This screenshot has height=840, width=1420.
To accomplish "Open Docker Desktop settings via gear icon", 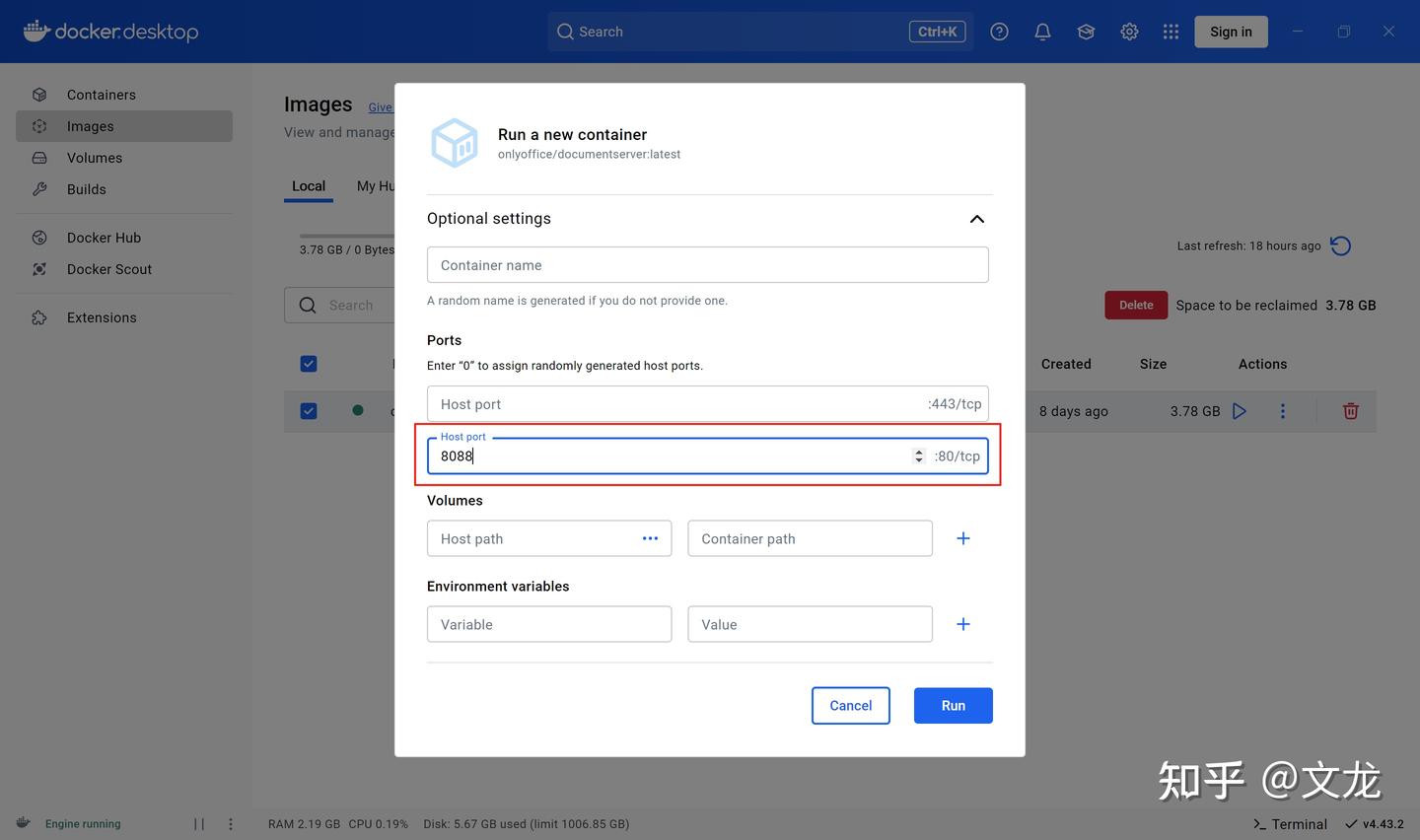I will (1129, 31).
